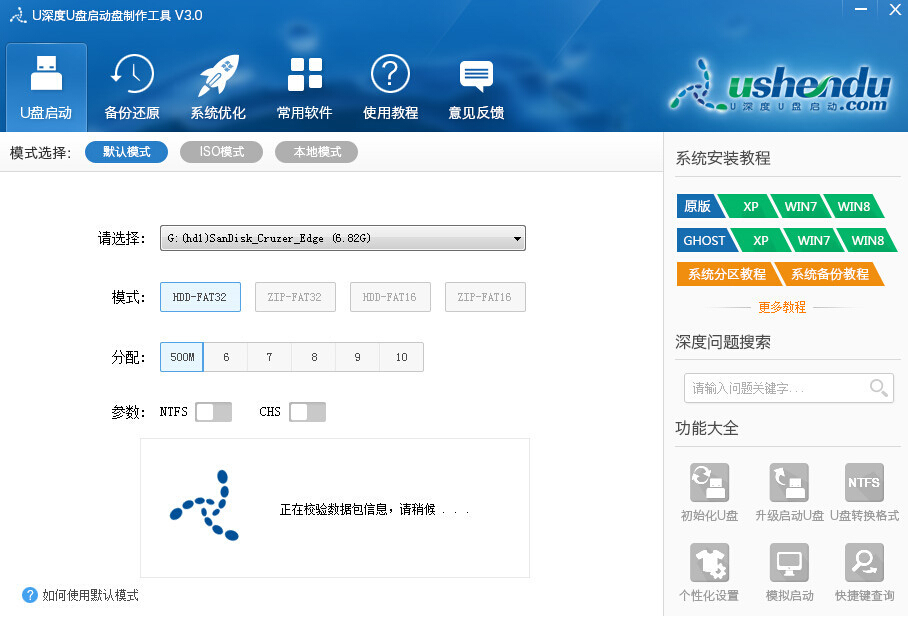The width and height of the screenshot is (908, 619).
Task: Select the 升级启动盘 upgrade icon
Action: click(x=789, y=482)
